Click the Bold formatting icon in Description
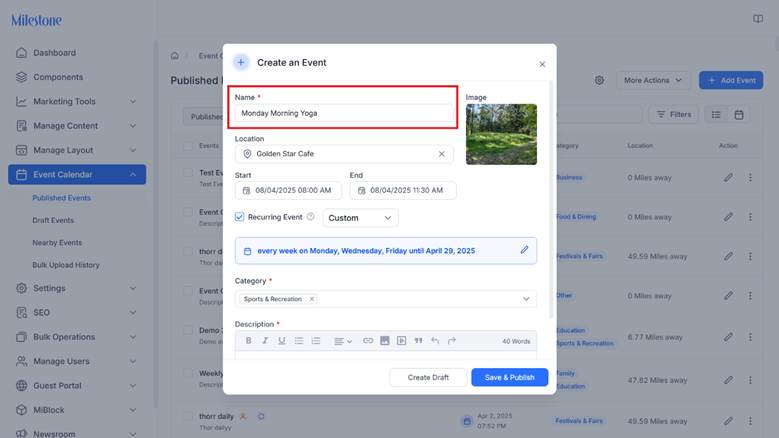Viewport: 779px width, 438px height. (248, 341)
